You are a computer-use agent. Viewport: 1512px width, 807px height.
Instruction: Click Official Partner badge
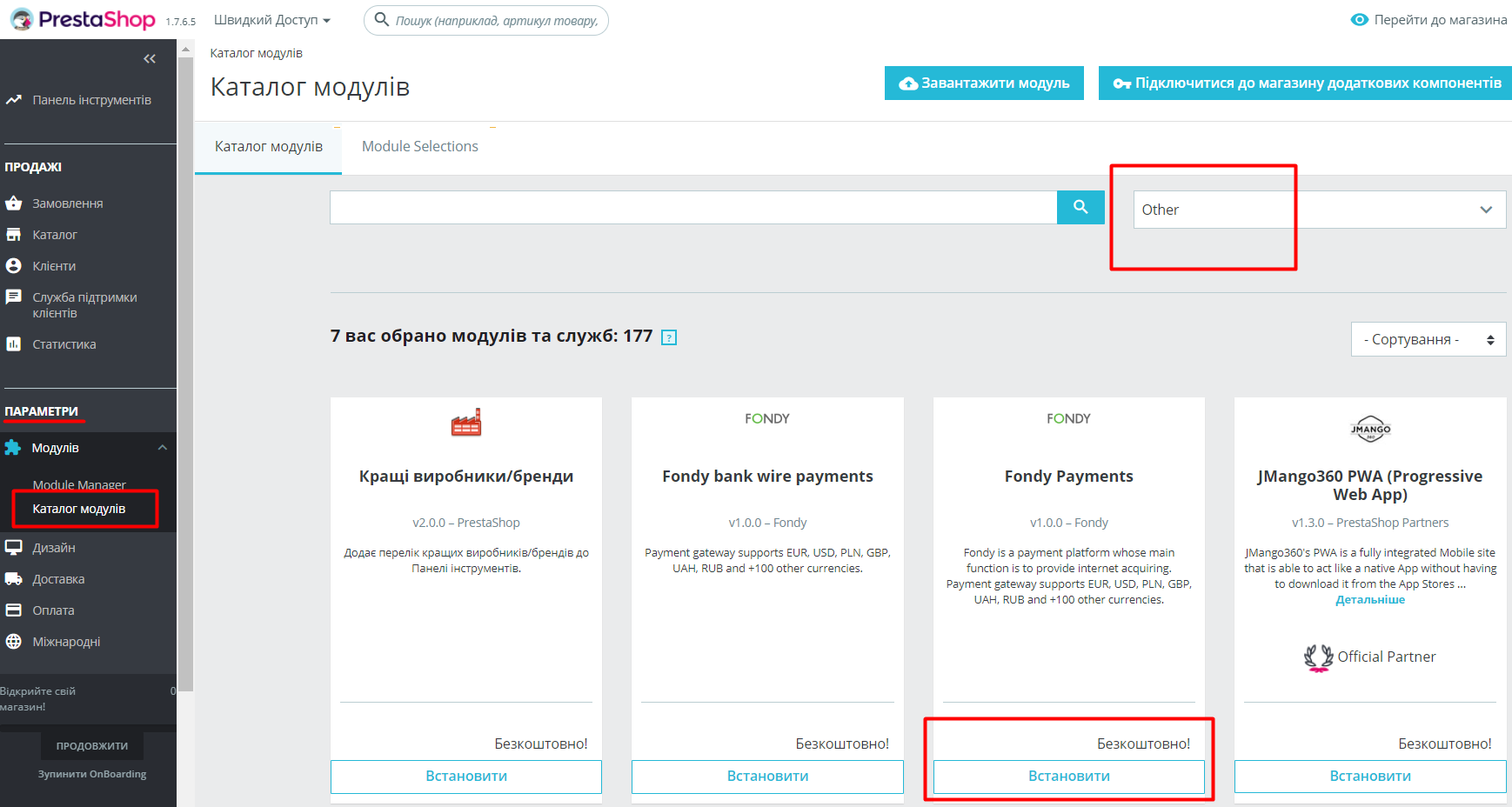pos(1370,657)
